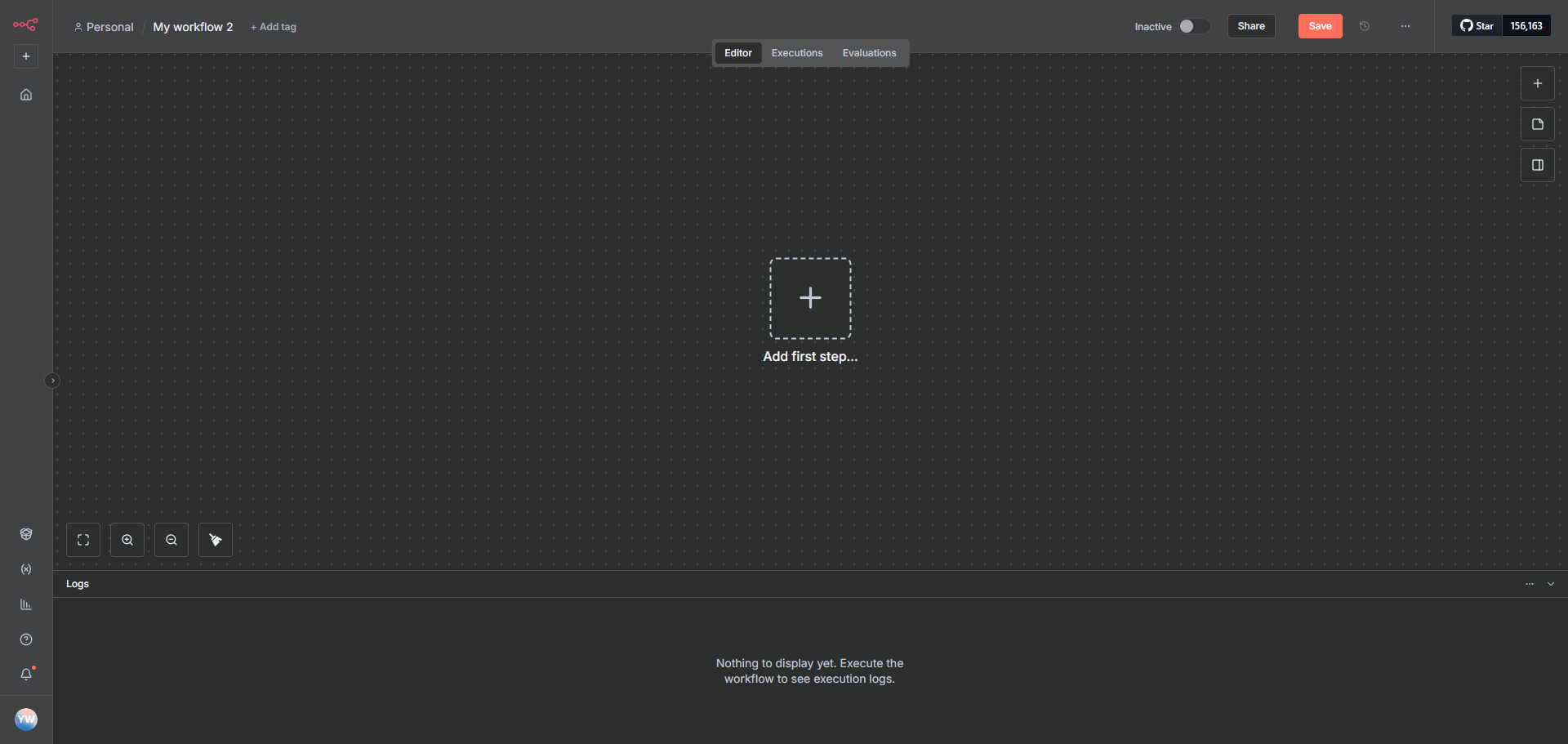Zoom out on the workflow canvas

[x=171, y=540]
